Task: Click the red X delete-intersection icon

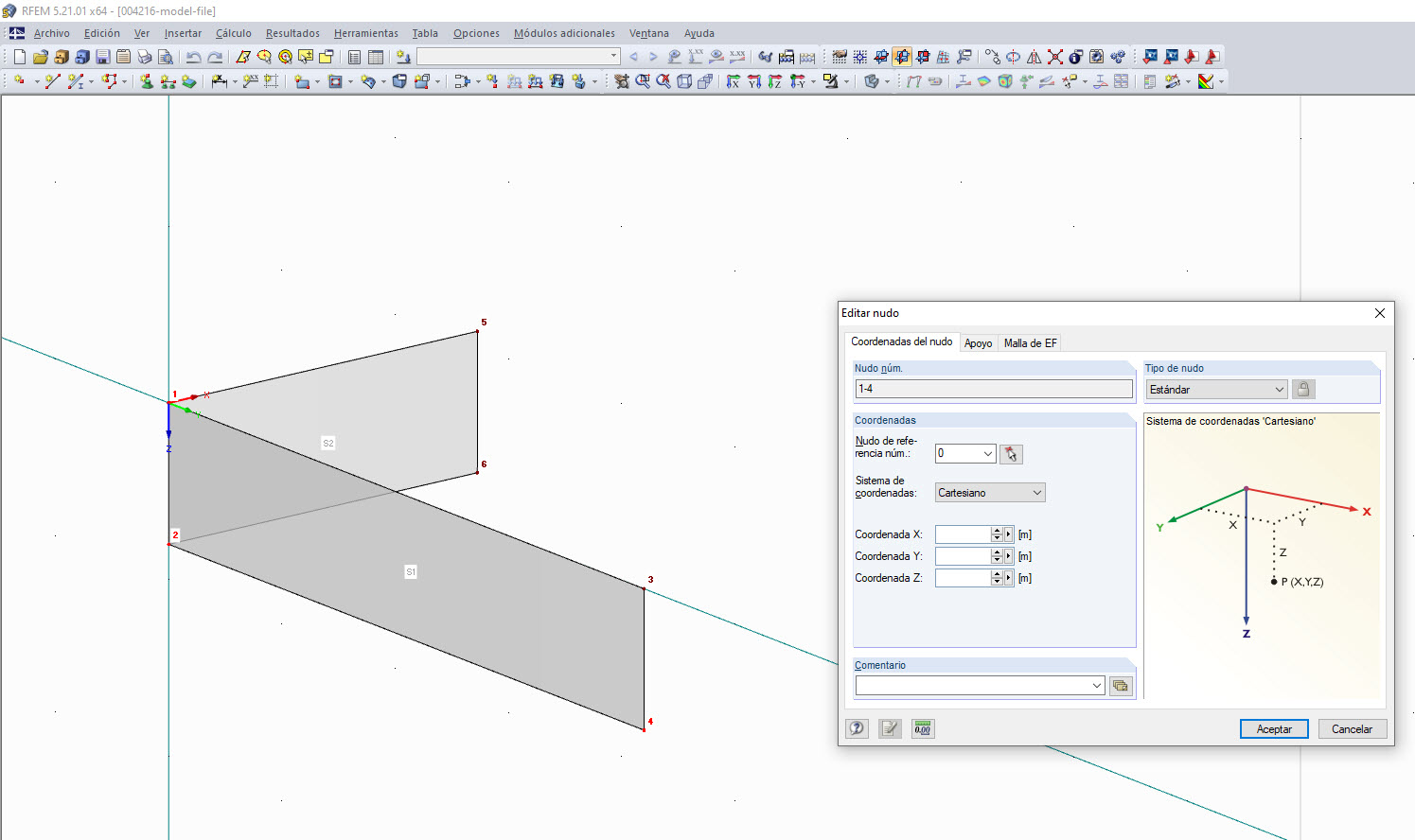Action: (1054, 57)
